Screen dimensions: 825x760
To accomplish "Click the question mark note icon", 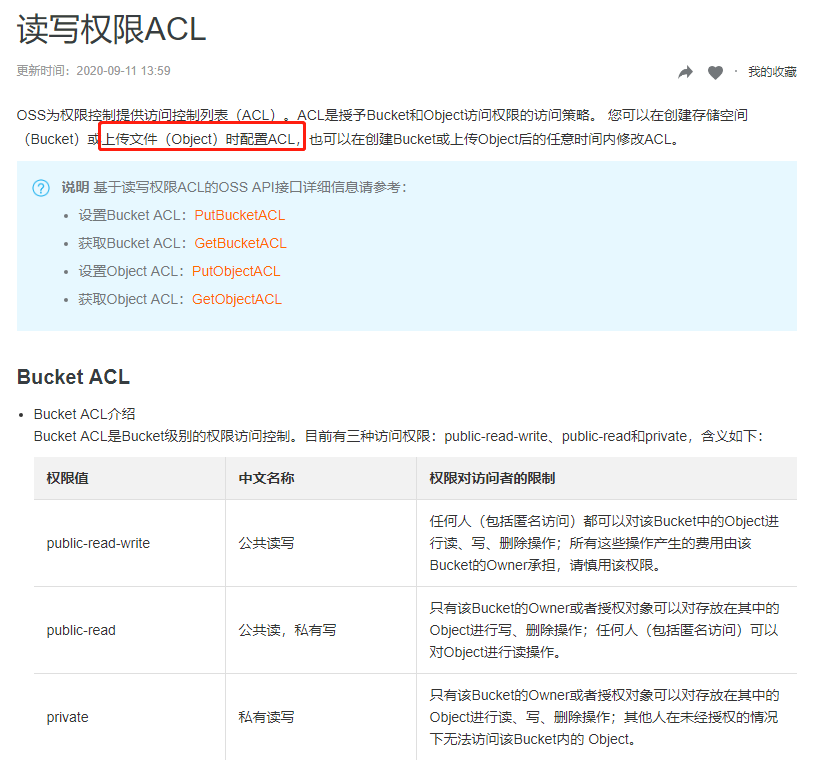I will (41, 187).
